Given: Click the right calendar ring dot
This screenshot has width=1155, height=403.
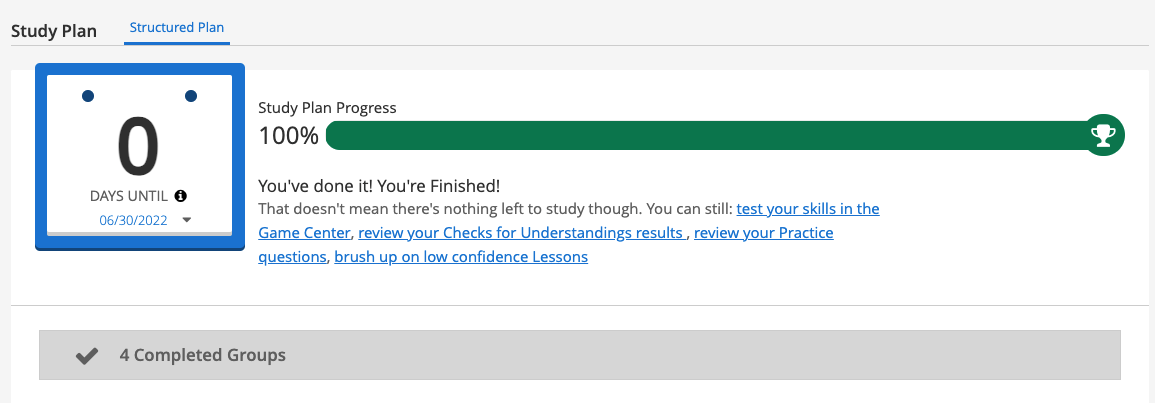Looking at the screenshot, I should click(x=191, y=96).
